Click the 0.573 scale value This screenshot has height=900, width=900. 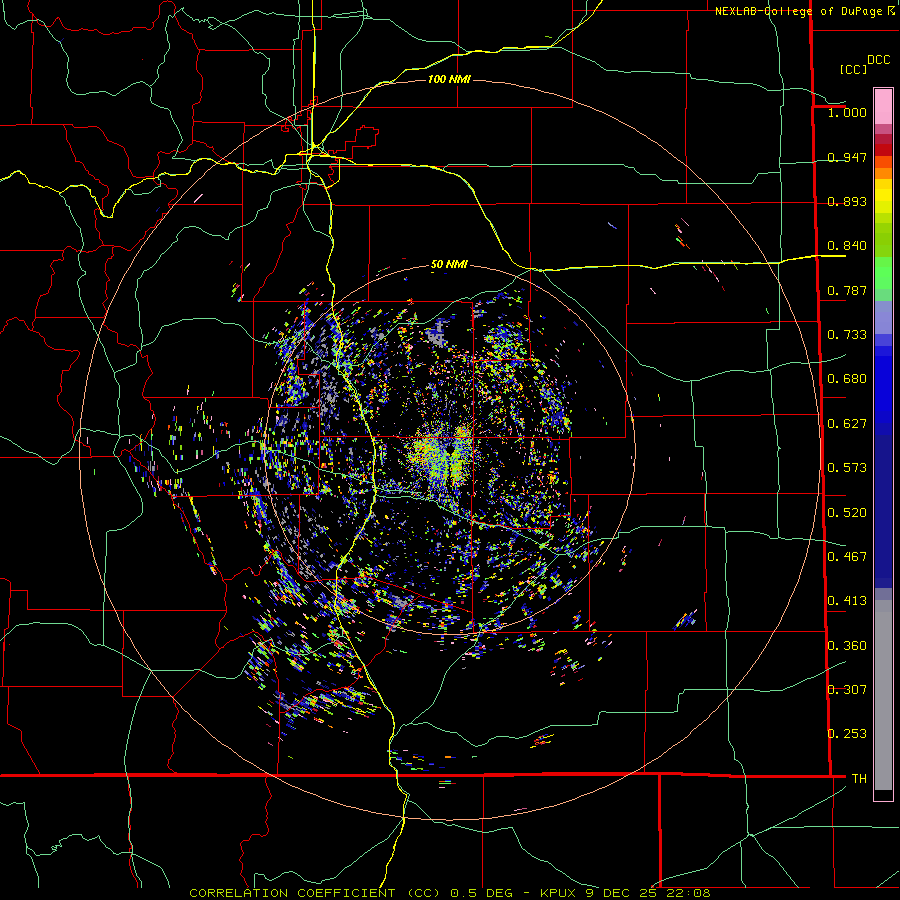(847, 467)
